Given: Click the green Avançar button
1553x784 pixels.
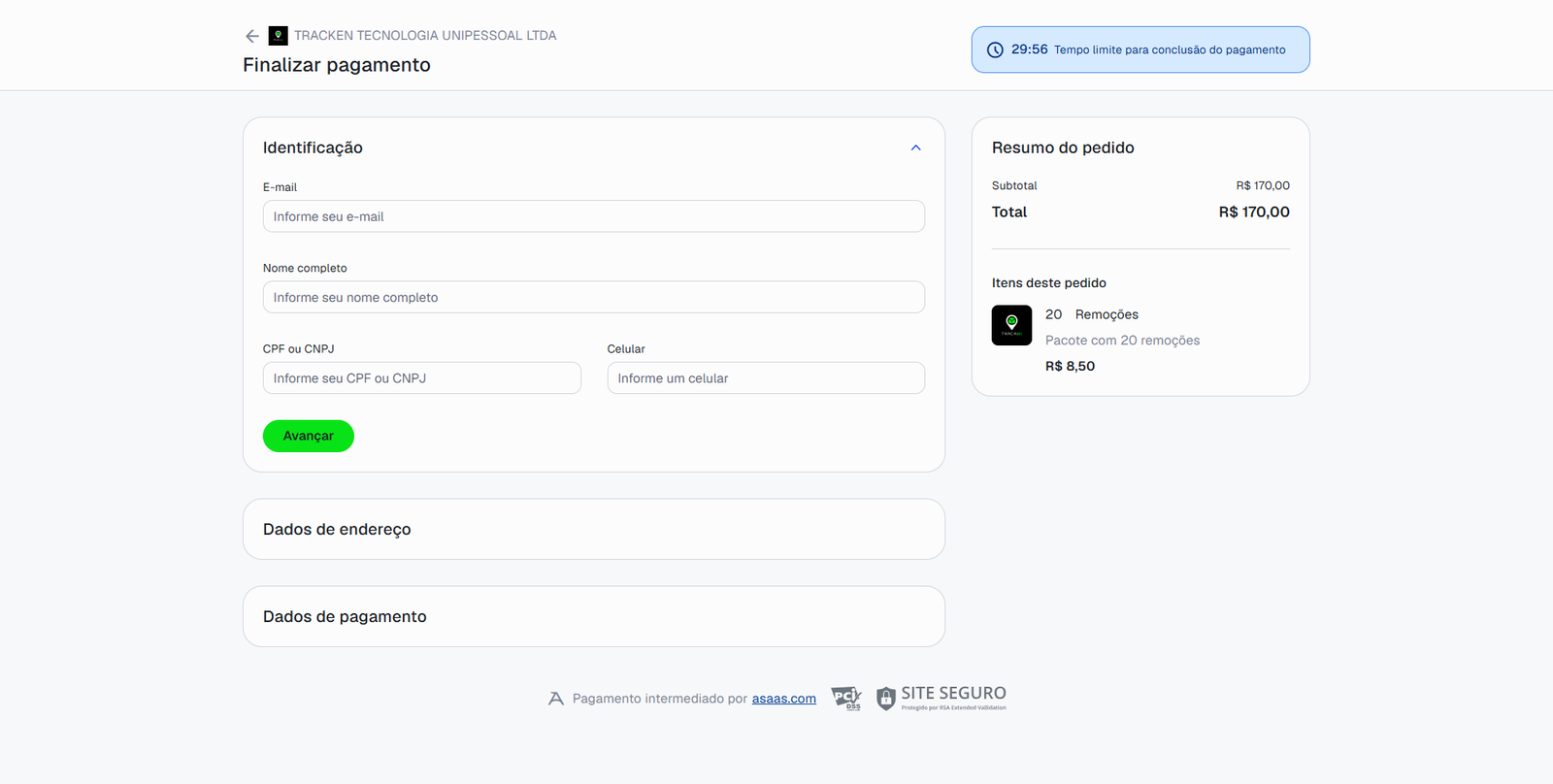Looking at the screenshot, I should (x=309, y=437).
